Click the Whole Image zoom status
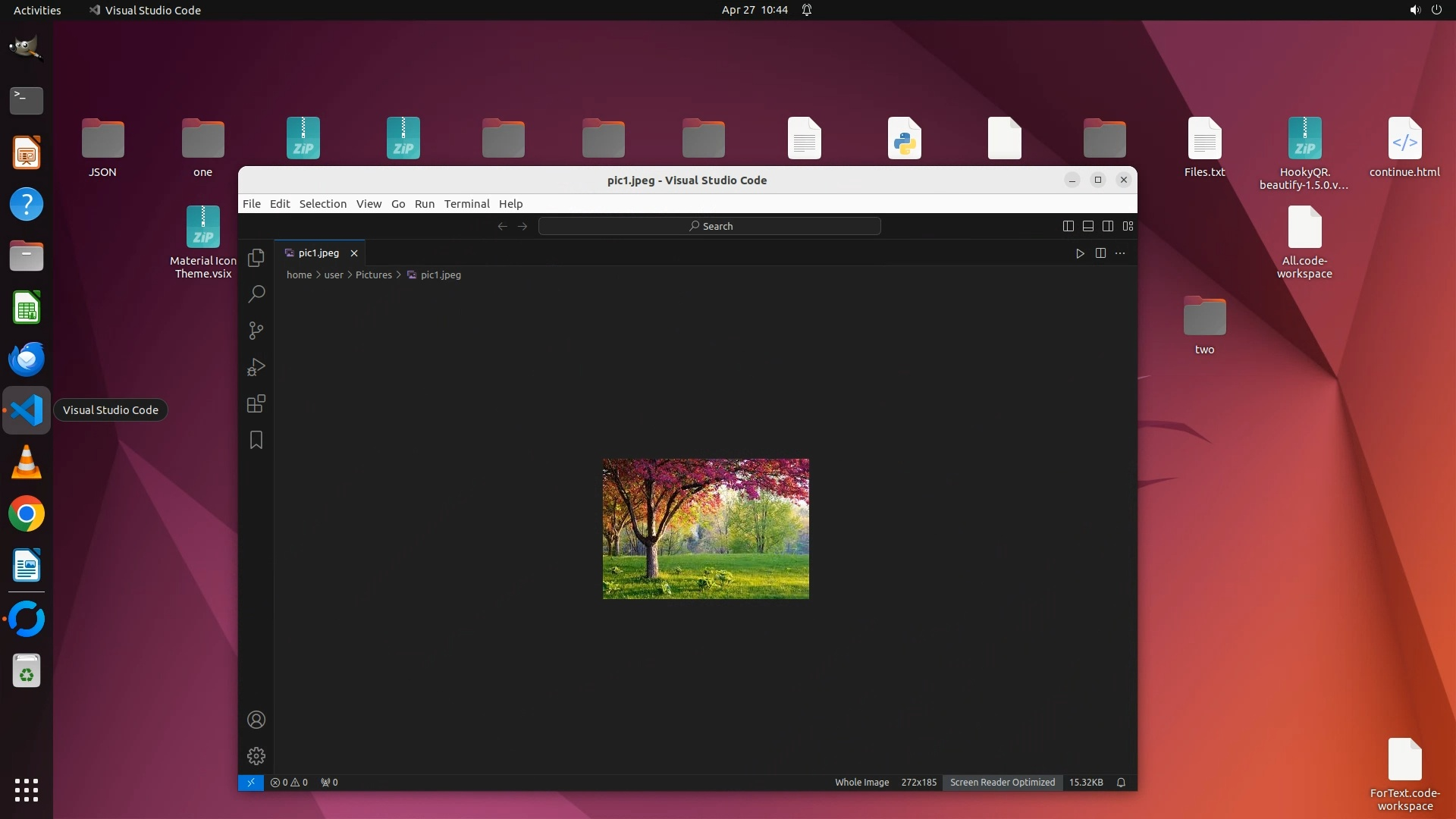 [x=861, y=782]
